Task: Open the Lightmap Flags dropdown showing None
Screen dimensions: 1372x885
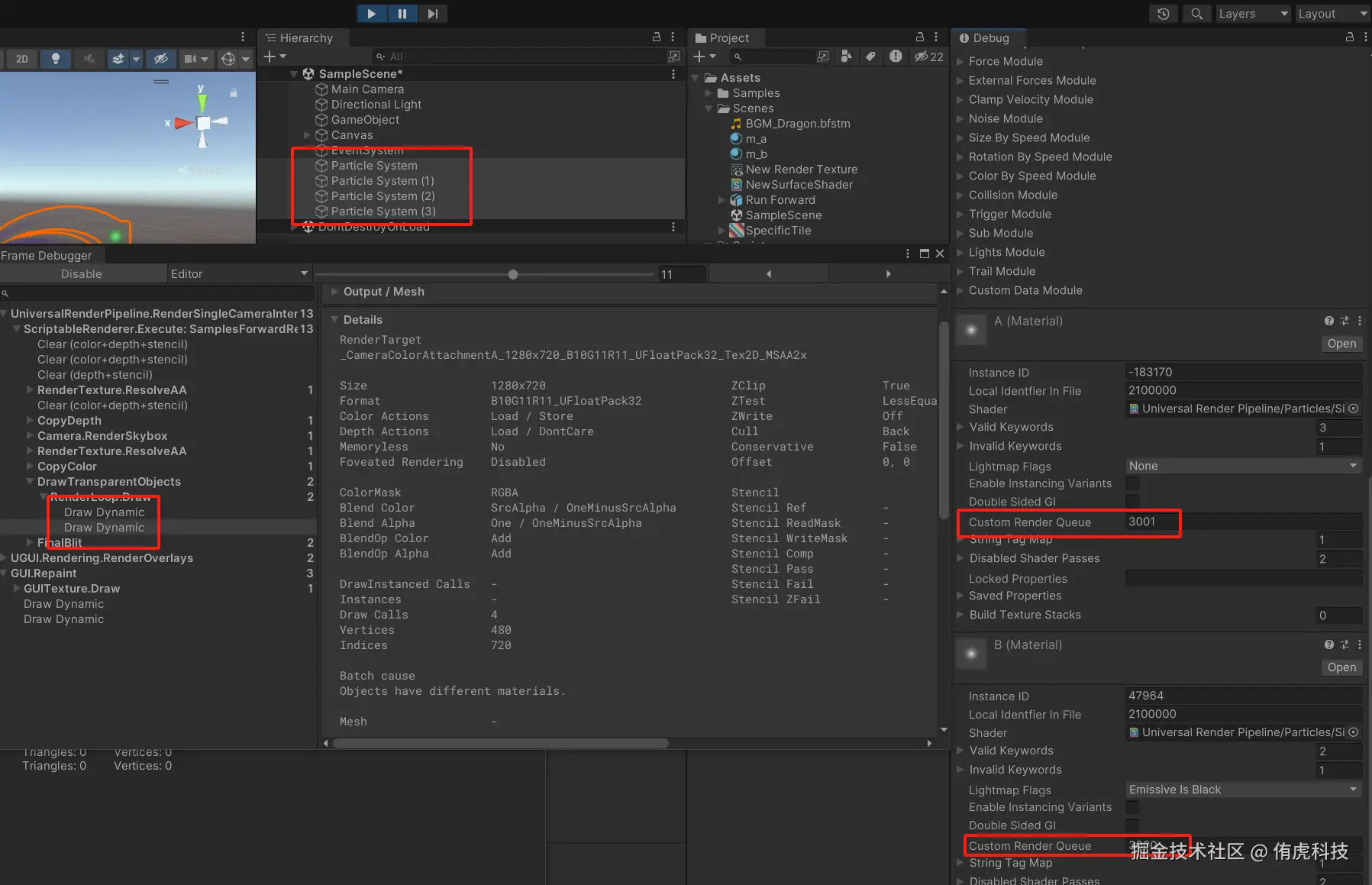Action: pos(1244,466)
